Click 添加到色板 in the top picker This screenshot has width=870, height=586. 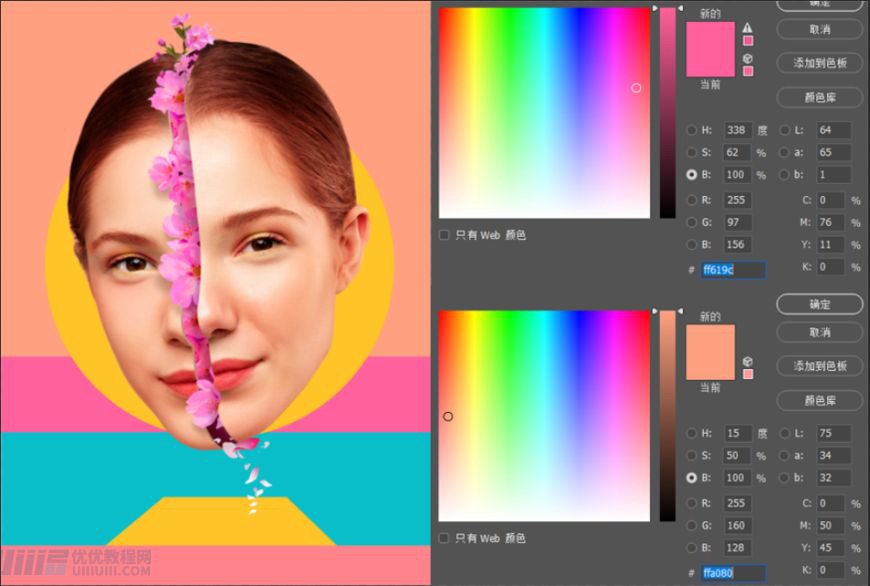[818, 64]
